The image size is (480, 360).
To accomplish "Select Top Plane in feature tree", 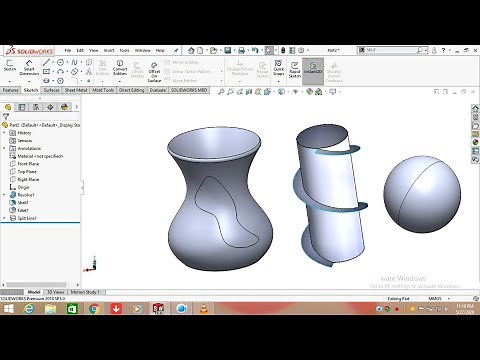I will tap(27, 171).
